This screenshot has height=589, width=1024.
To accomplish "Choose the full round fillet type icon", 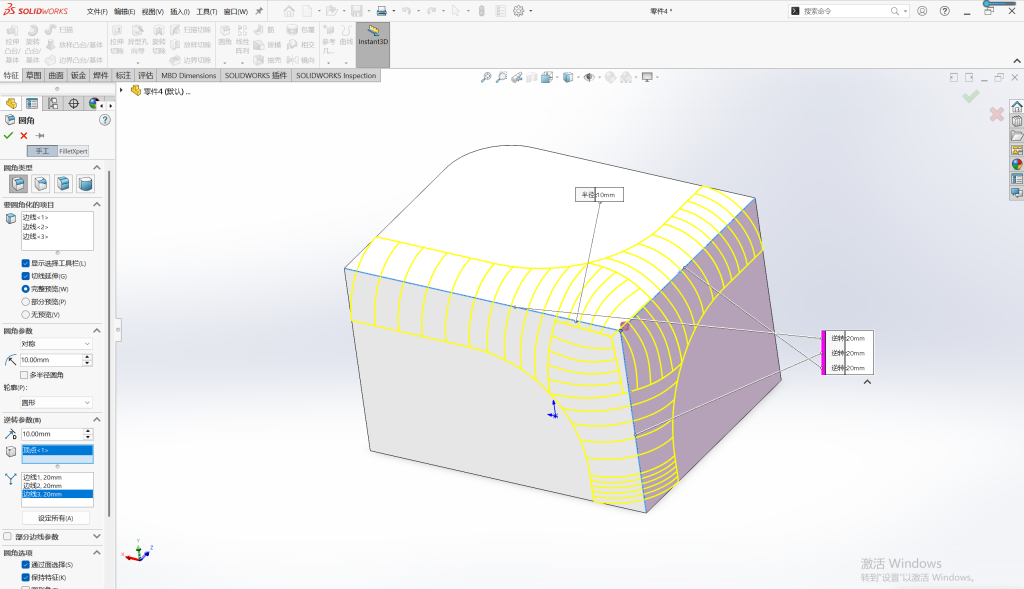I will pos(86,184).
